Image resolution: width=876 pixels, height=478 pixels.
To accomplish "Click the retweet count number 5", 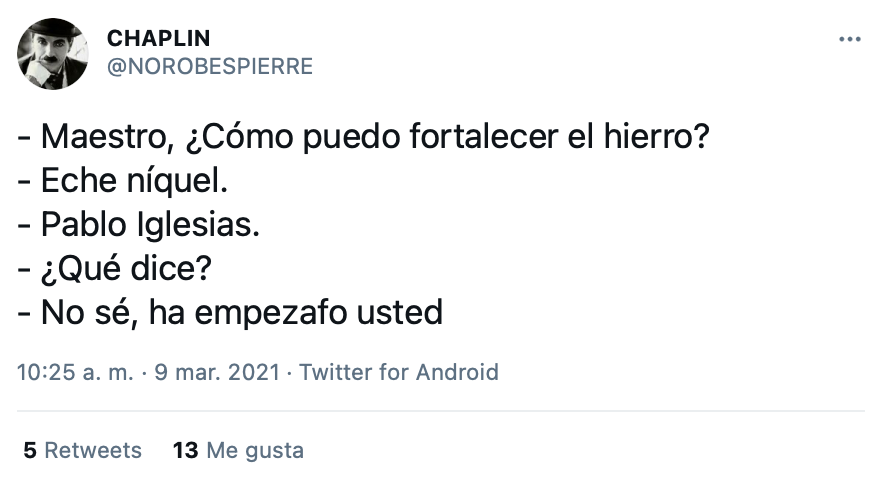I will coord(30,450).
